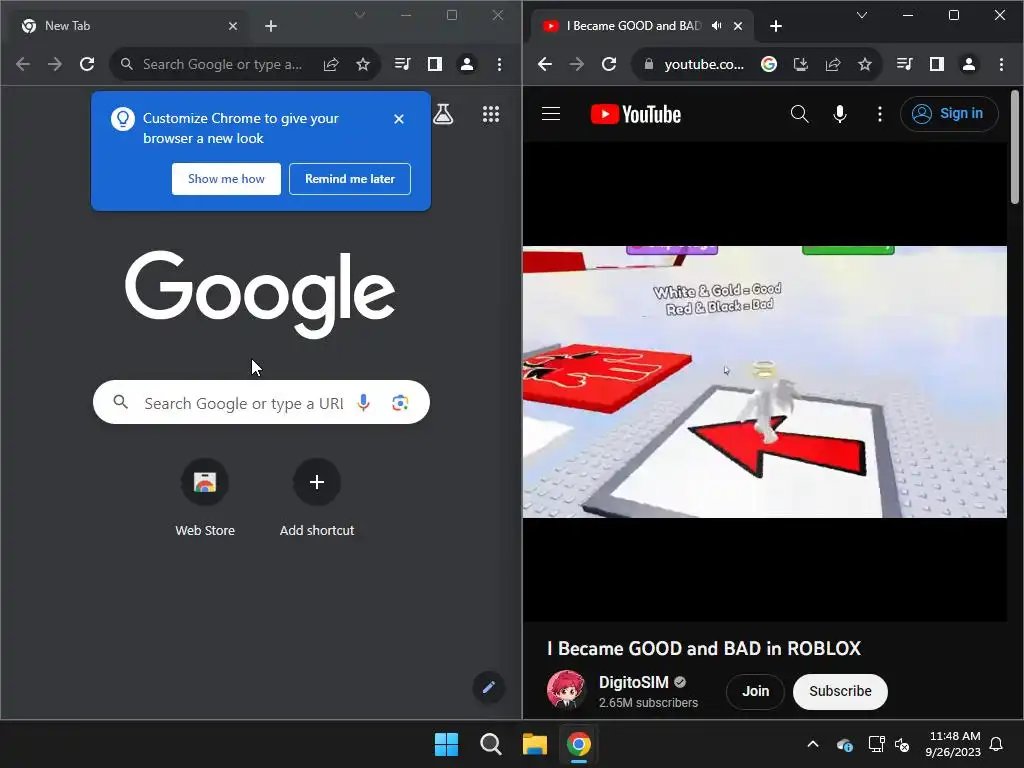Share this page icon in the left window omnibox
Viewport: 1024px width, 768px height.
(x=331, y=64)
